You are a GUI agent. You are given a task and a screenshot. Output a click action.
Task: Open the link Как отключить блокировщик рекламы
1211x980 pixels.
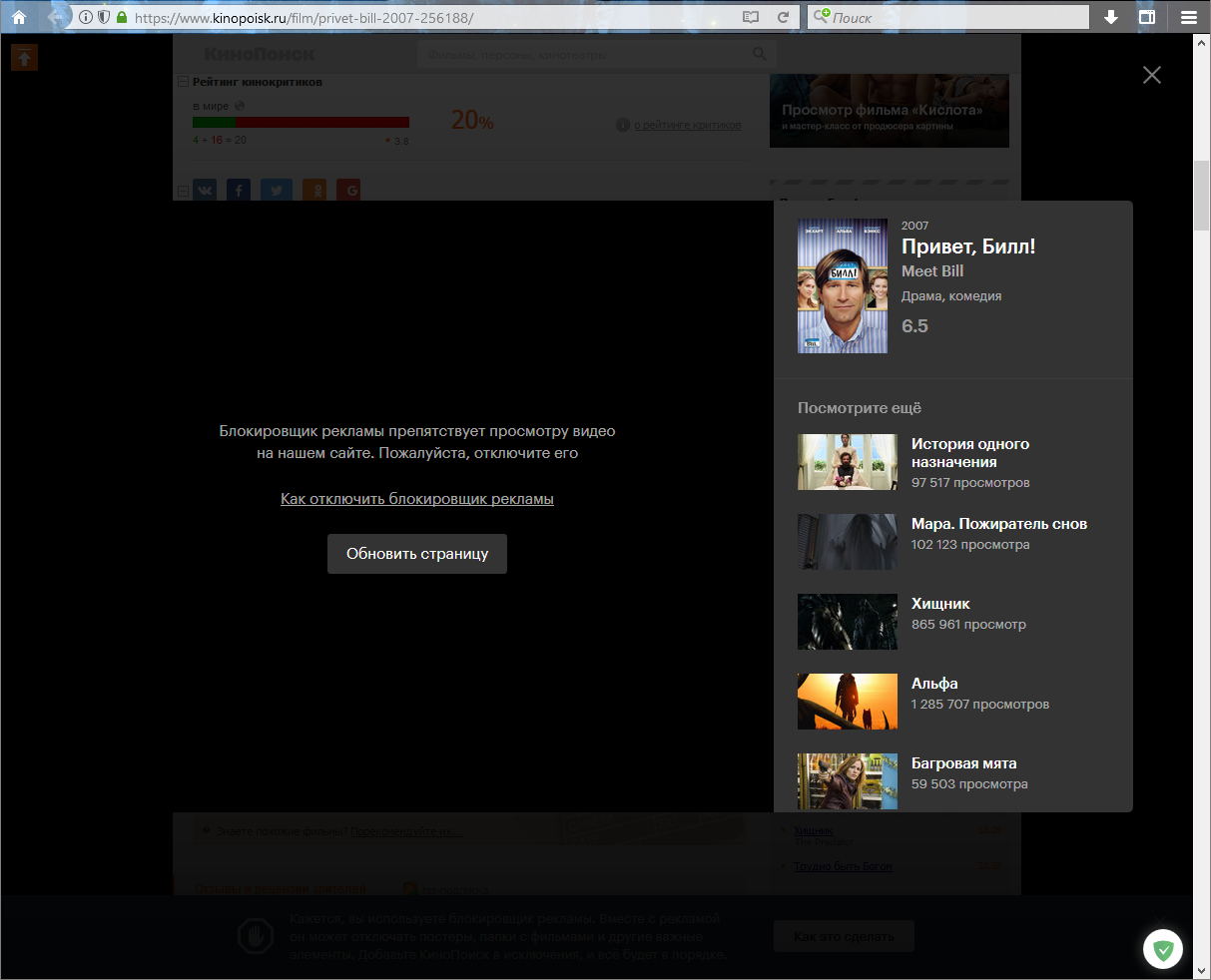pyautogui.click(x=417, y=498)
